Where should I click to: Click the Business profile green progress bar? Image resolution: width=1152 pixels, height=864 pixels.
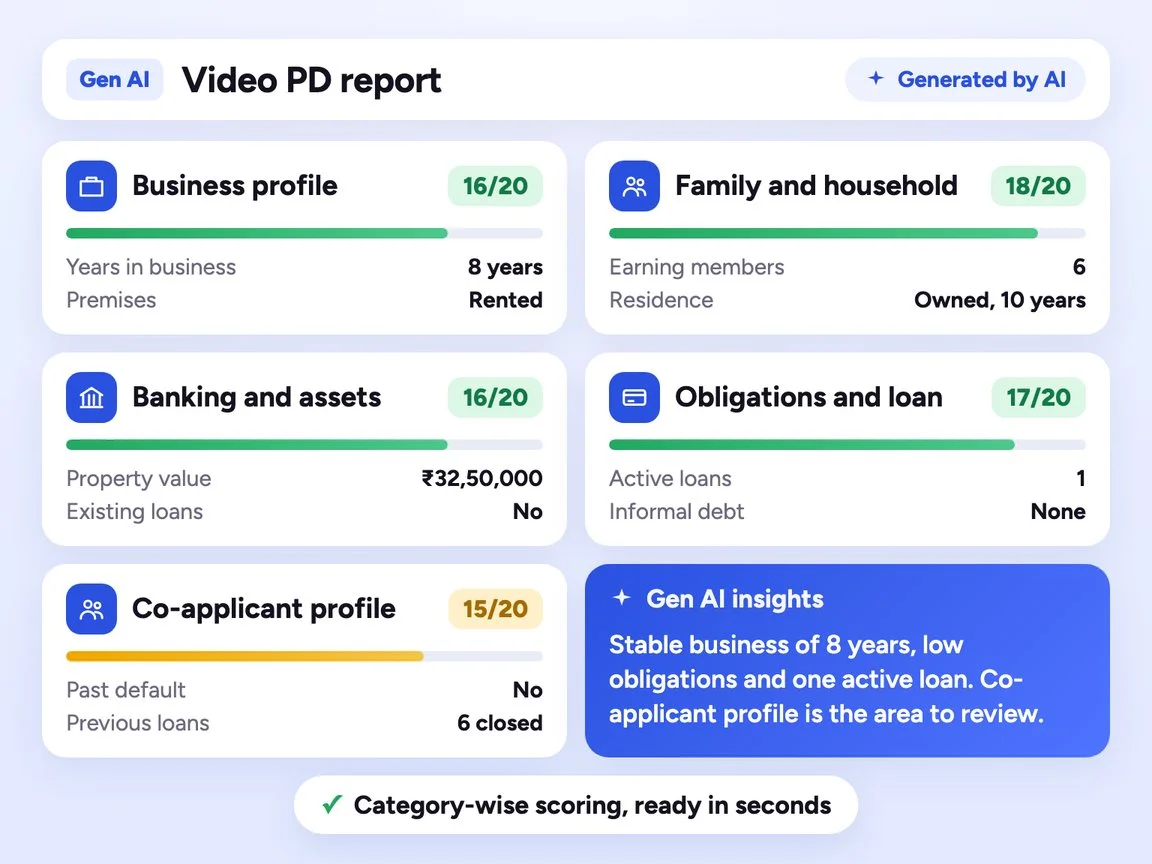(304, 233)
